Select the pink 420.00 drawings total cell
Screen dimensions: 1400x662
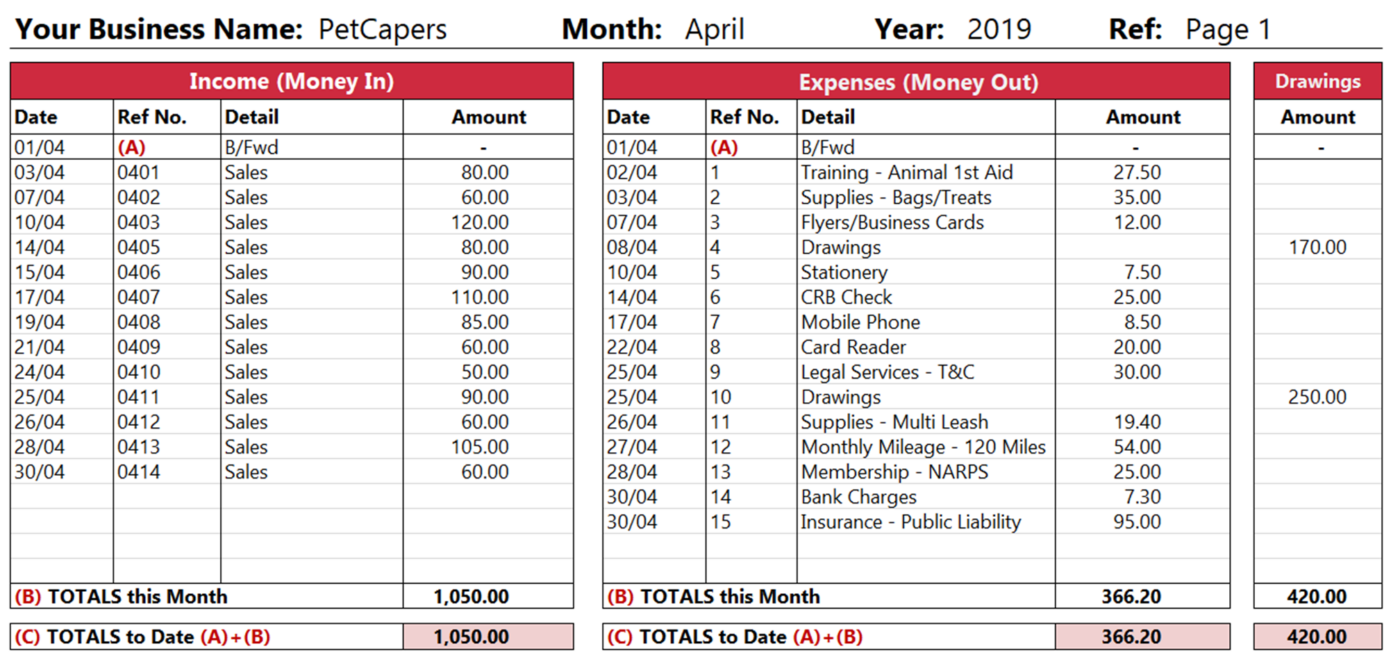pos(1317,637)
